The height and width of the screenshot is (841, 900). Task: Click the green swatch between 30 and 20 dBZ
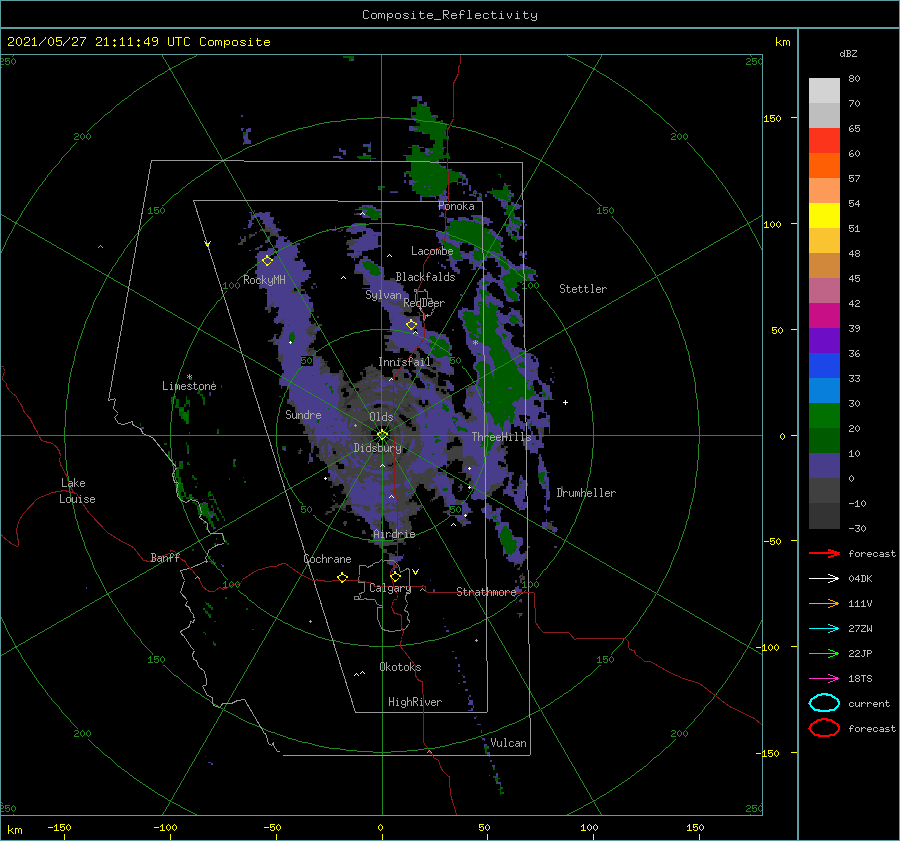(x=824, y=416)
